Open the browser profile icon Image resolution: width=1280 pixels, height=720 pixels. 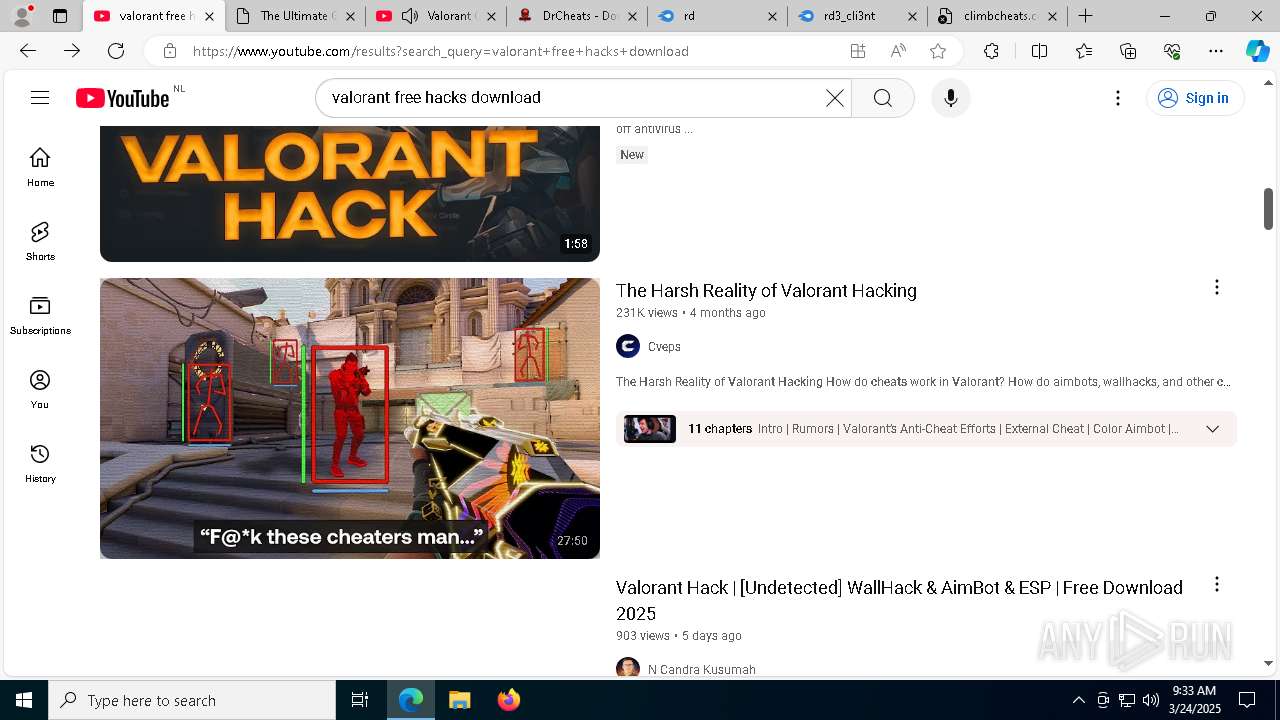(22, 16)
